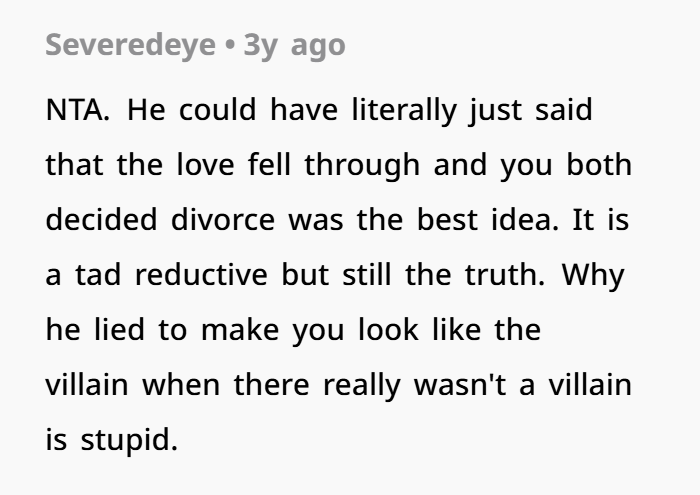Image resolution: width=700 pixels, height=495 pixels.
Task: Click the word "reductive" in the comment
Action: point(201,275)
